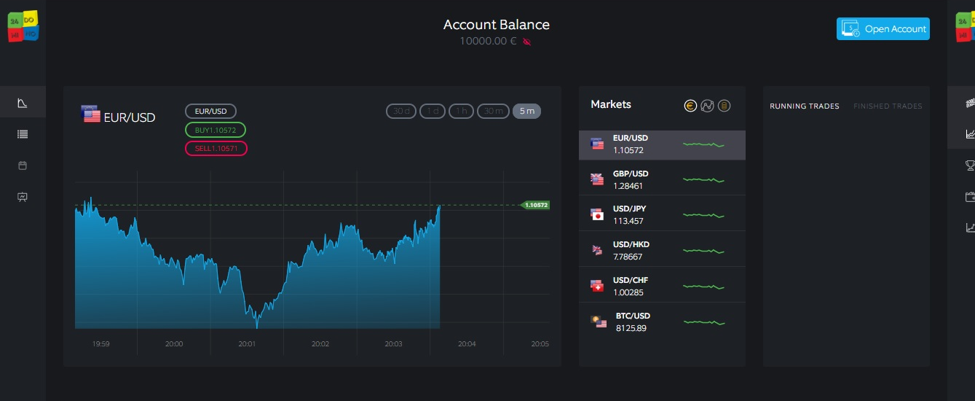Open the chat icon in left sidebar

(x=22, y=197)
